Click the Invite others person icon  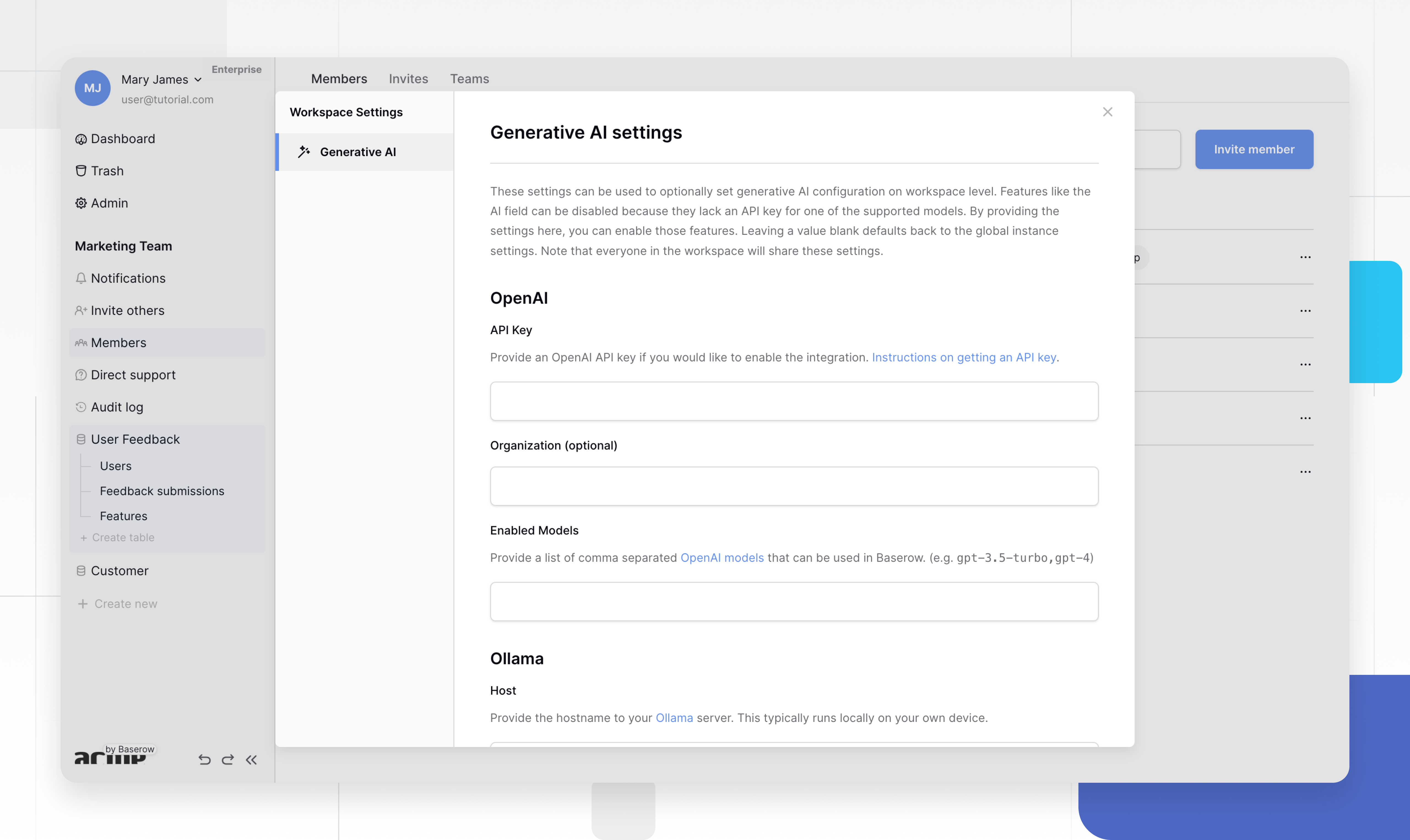click(x=81, y=311)
